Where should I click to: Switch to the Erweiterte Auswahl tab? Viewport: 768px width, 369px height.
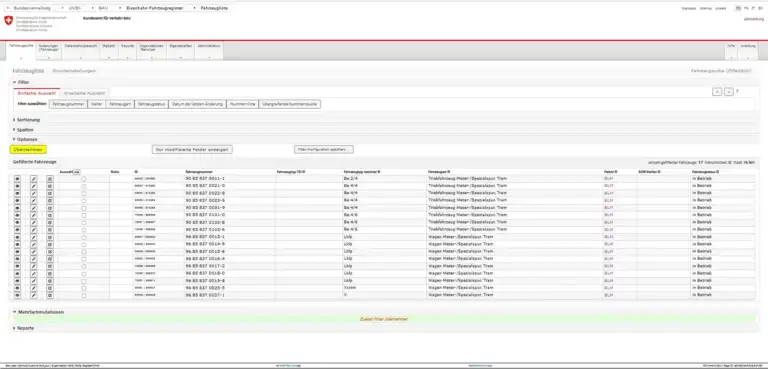[x=85, y=93]
